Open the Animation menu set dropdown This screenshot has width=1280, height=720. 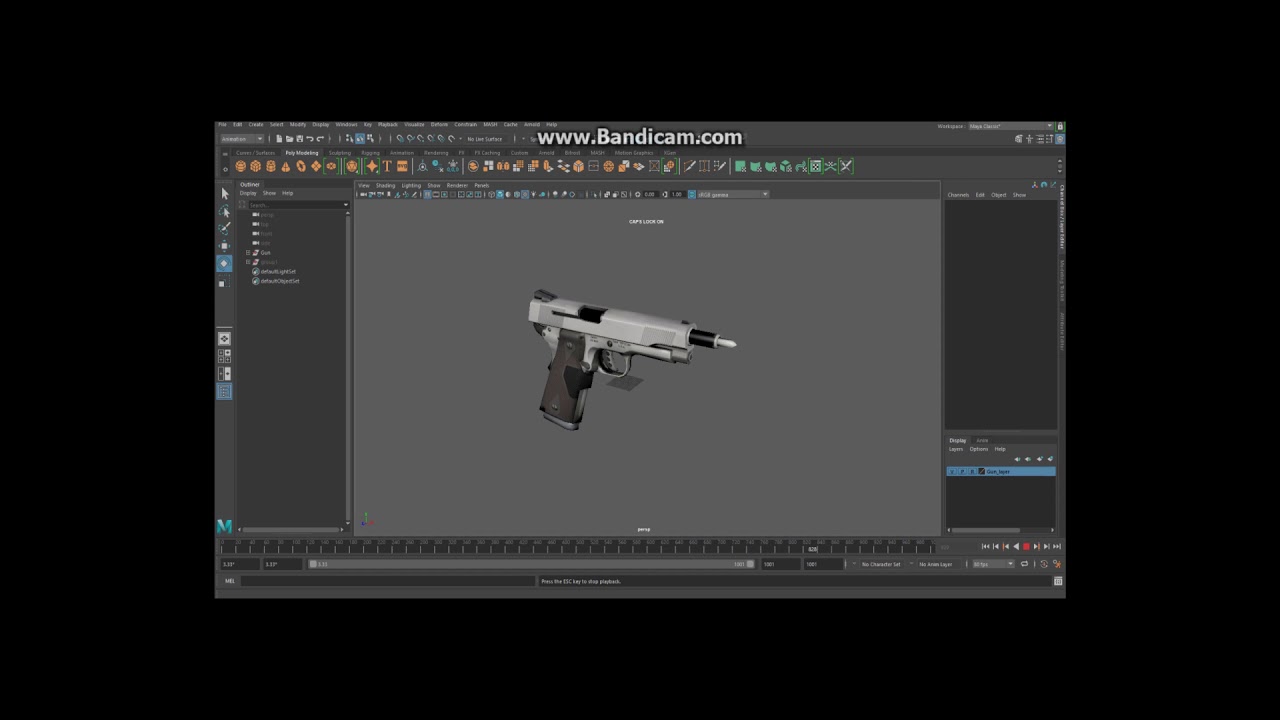pyautogui.click(x=242, y=139)
